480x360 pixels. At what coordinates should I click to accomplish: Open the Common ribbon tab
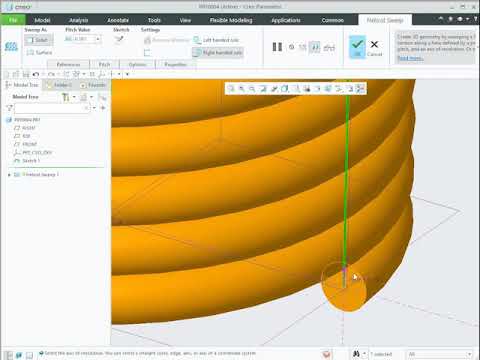coord(332,20)
